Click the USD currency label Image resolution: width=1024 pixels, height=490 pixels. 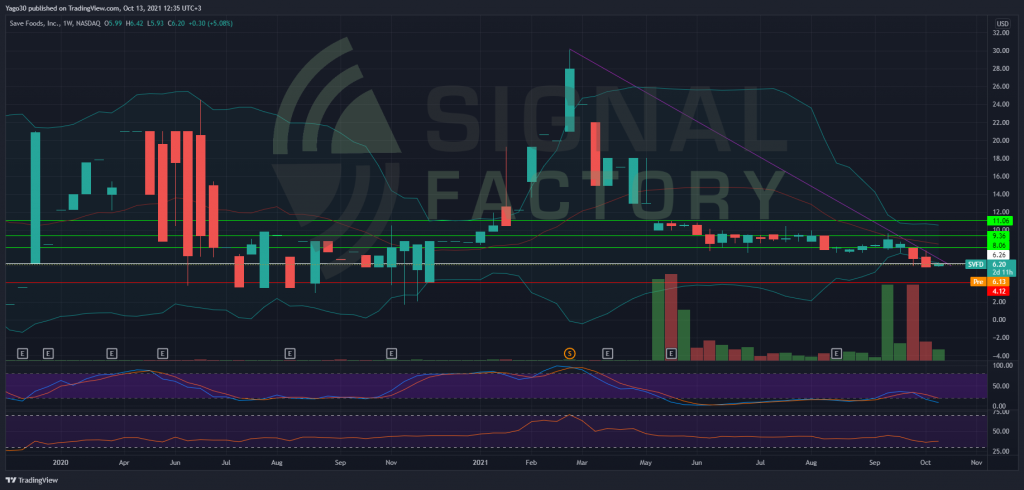coord(1002,23)
